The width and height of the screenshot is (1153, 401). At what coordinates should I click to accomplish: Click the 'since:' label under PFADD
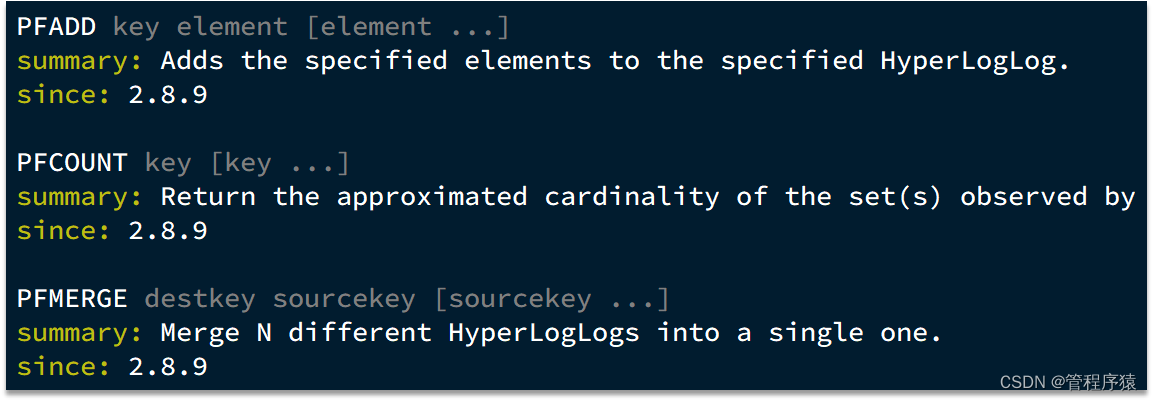[x=64, y=96]
